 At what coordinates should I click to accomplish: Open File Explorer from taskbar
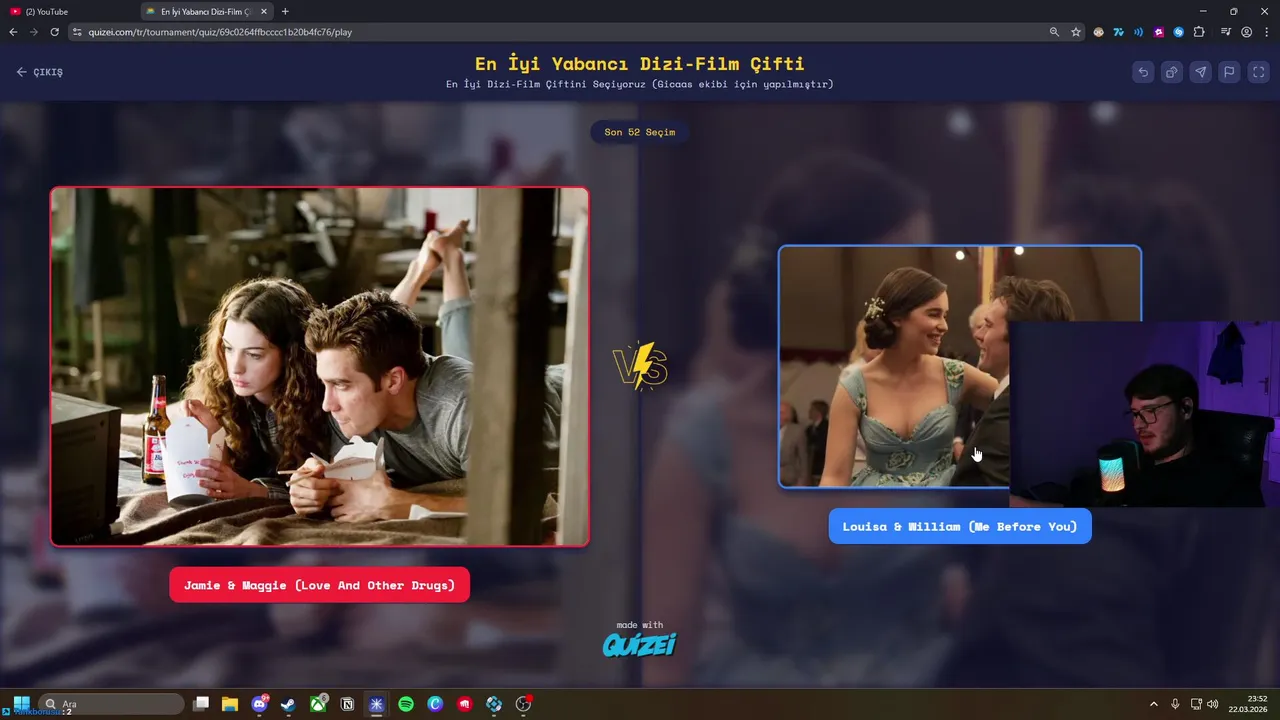coord(230,704)
